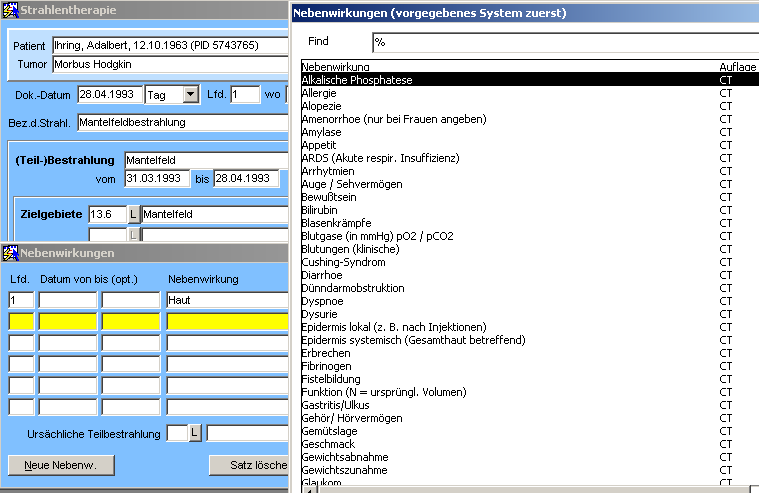Viewport: 759px width, 493px height.
Task: Click the Nebenwirkung column header
Action: 334,66
